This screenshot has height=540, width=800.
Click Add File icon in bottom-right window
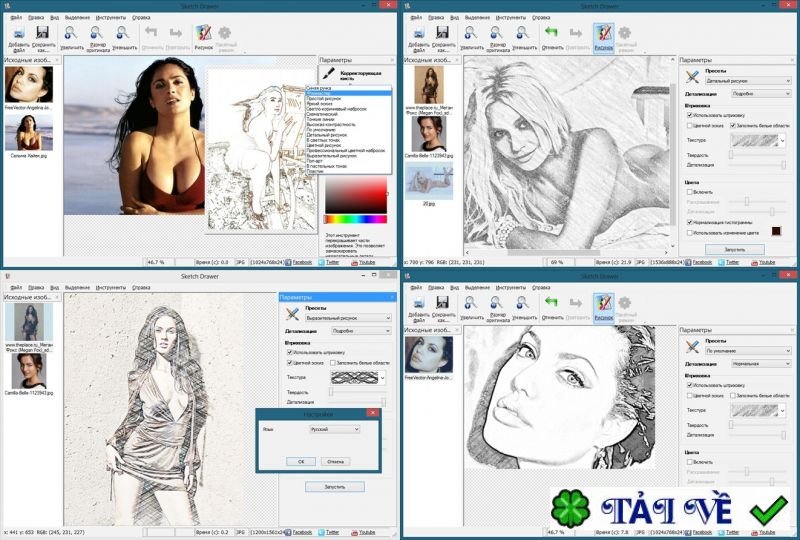click(418, 304)
